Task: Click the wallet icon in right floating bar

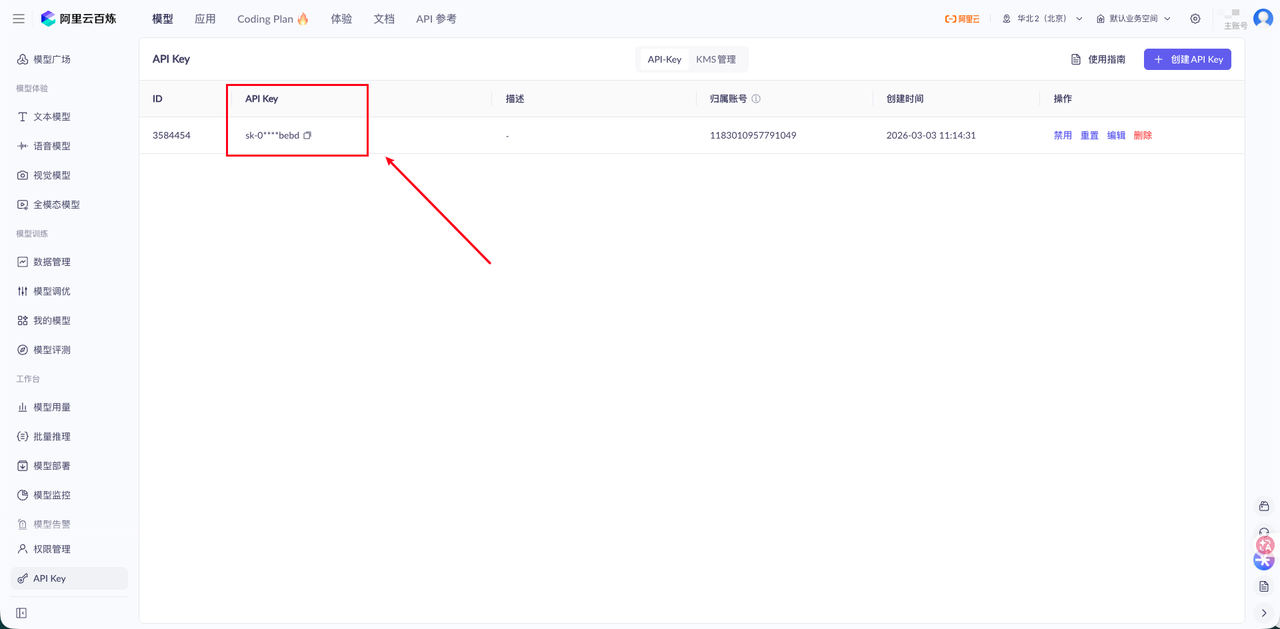Action: pos(1264,506)
